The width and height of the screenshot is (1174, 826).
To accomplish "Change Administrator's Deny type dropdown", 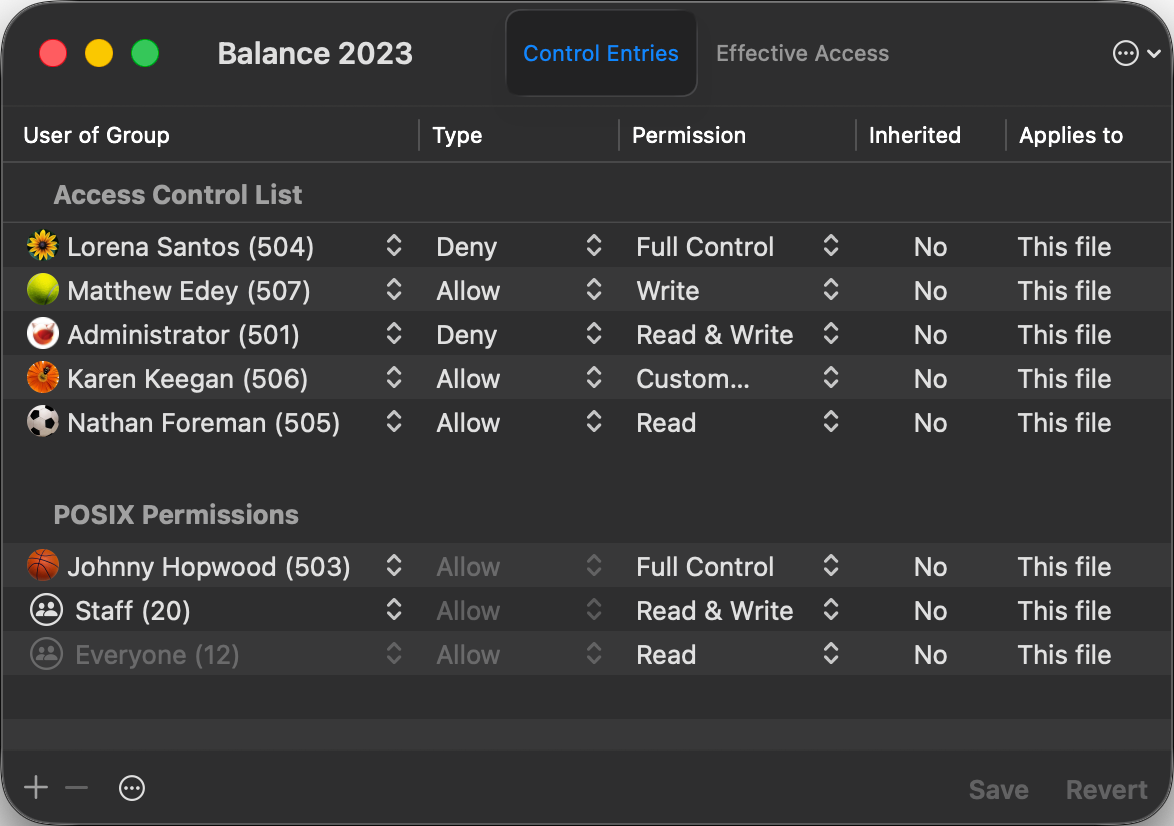I will (x=594, y=334).
